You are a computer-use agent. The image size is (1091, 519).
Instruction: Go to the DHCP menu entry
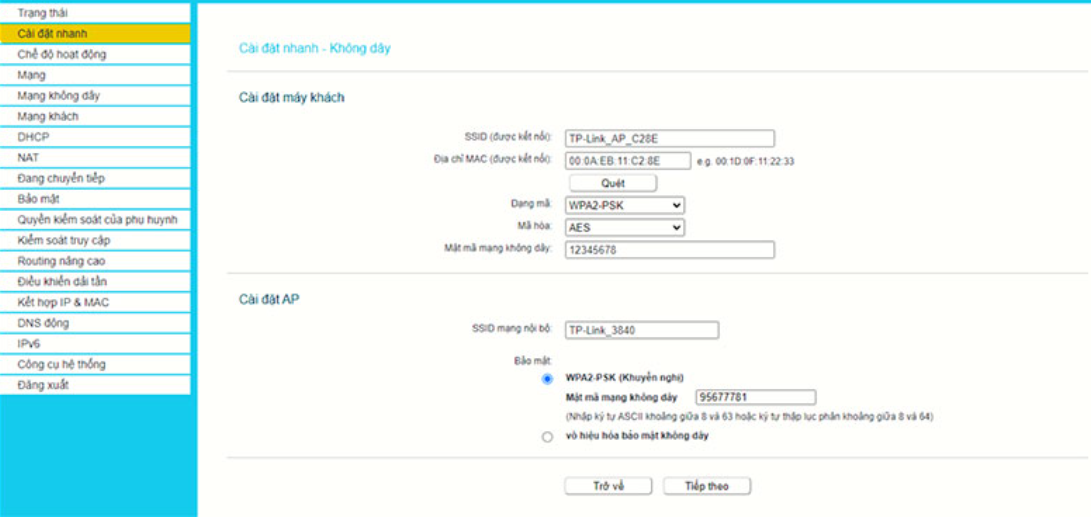95,137
